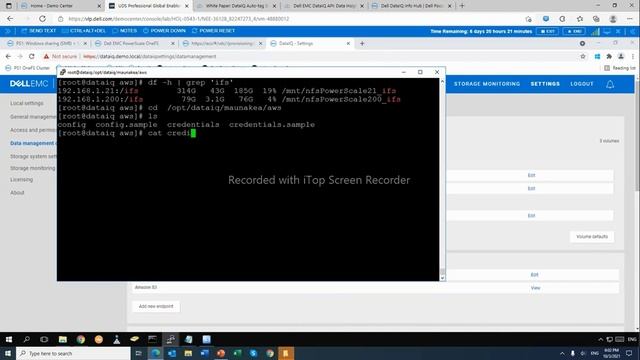The image size is (640, 360).
Task: Click PuTTY icon on inner VM taskbar
Action: pos(171,339)
